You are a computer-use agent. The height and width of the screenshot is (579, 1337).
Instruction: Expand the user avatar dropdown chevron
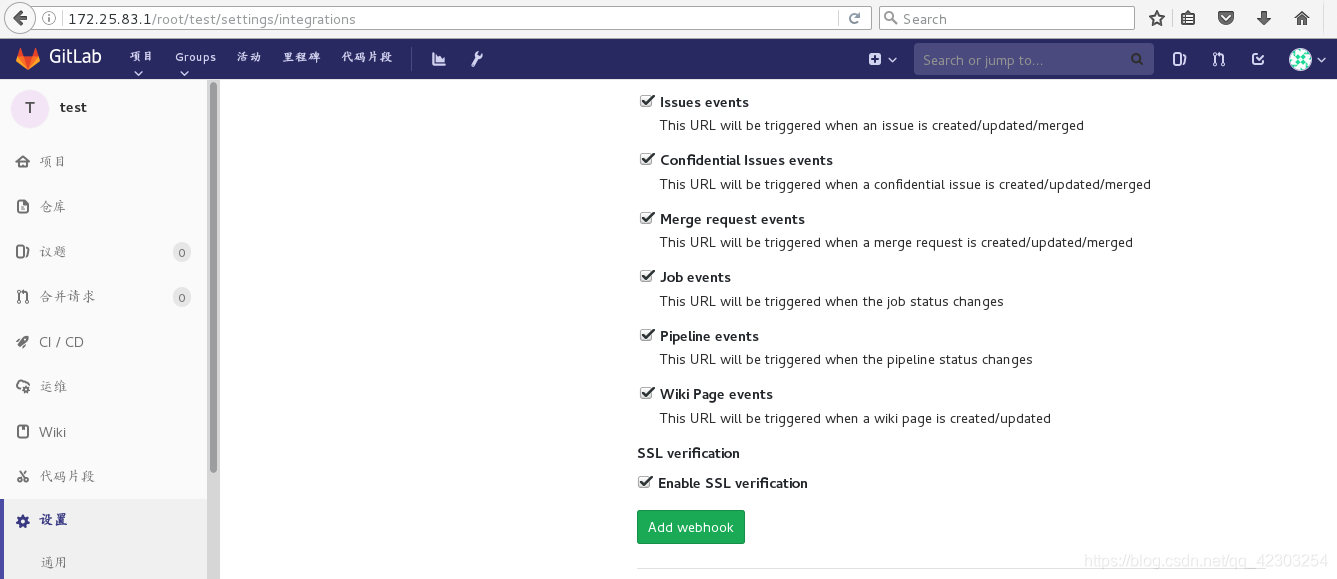1321,60
